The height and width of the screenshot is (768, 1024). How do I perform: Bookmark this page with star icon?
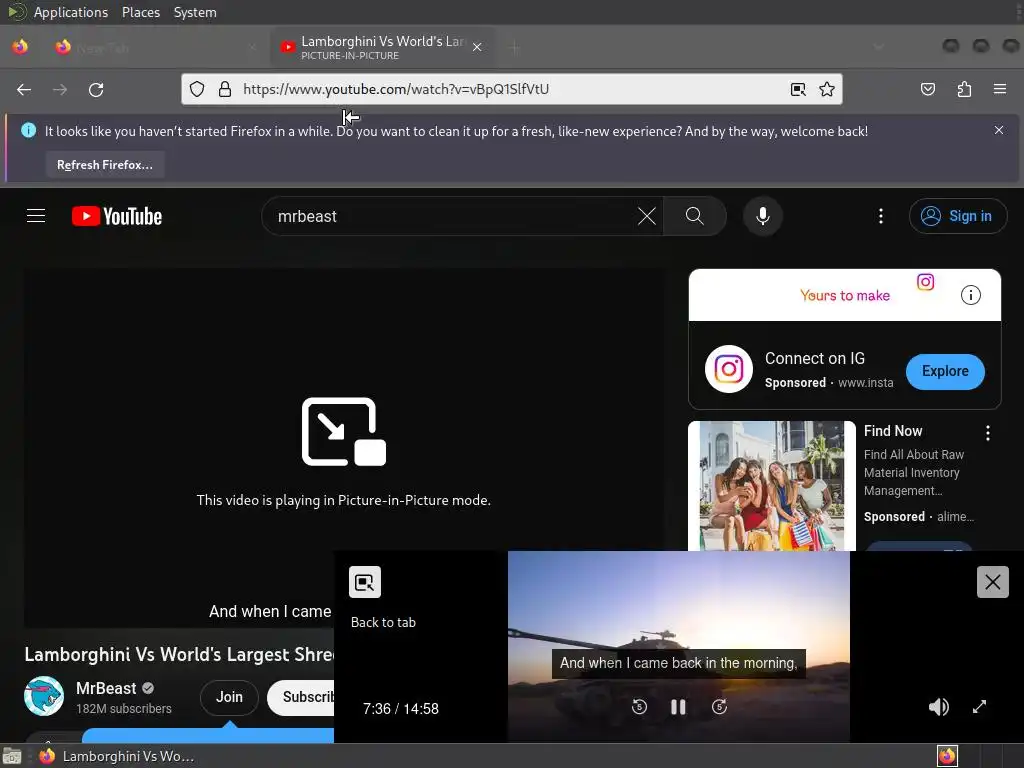[827, 89]
